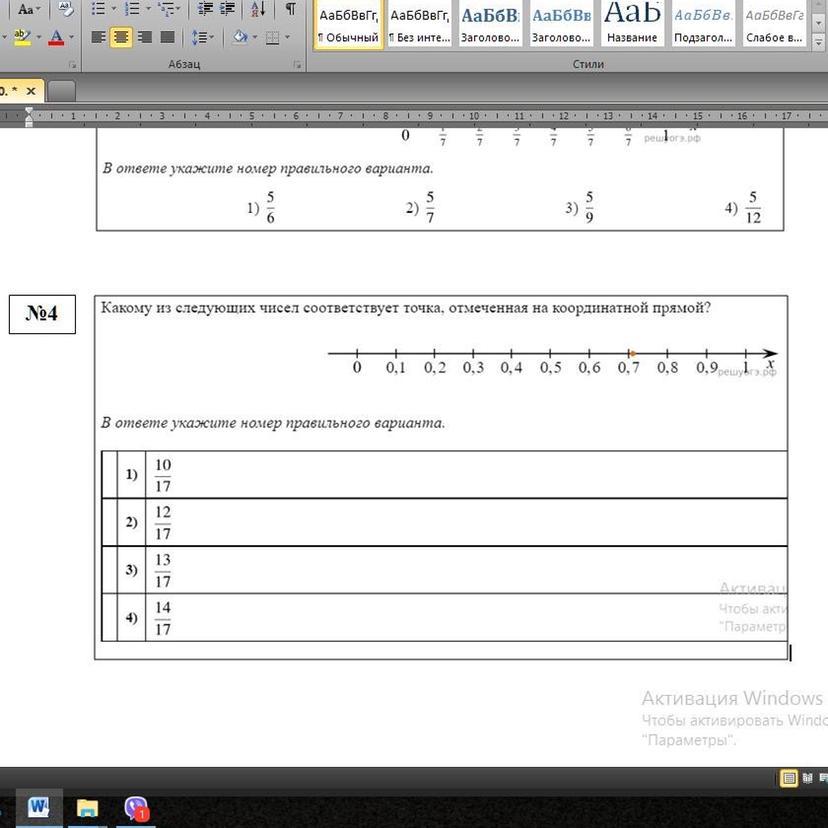Open a new blank document tab
Viewport: 828px width, 828px height.
tap(62, 91)
